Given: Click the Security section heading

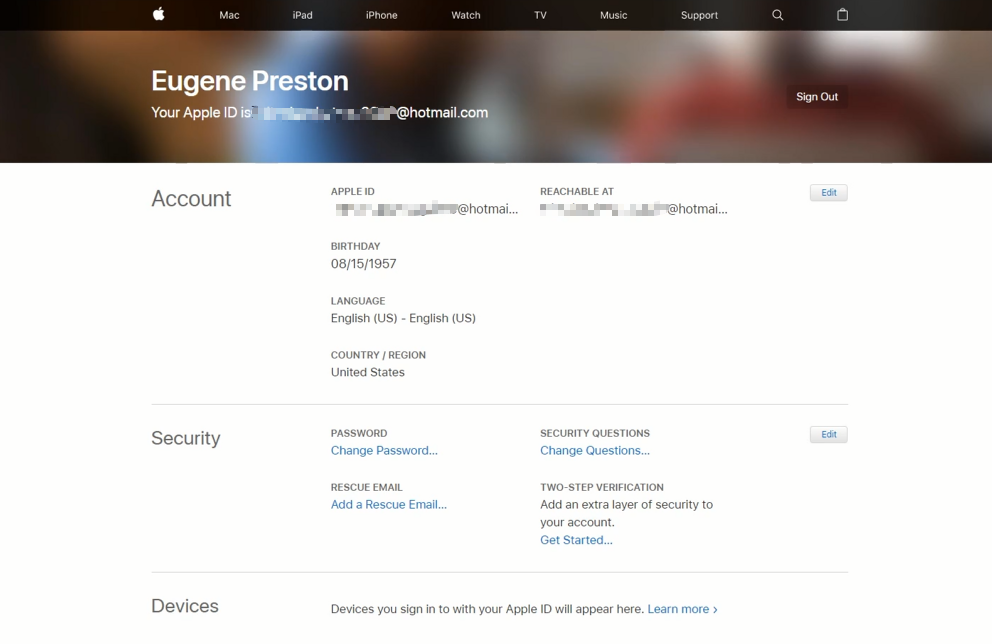Looking at the screenshot, I should [186, 438].
